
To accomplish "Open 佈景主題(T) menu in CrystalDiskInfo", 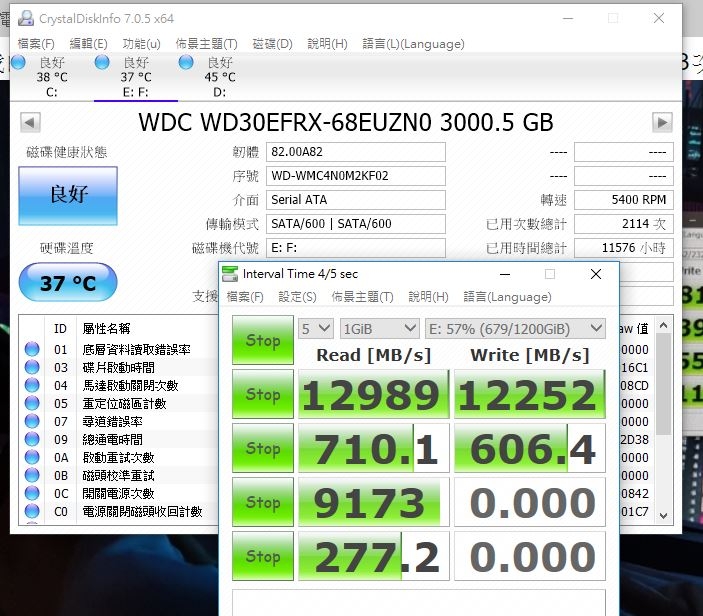I will click(x=206, y=43).
